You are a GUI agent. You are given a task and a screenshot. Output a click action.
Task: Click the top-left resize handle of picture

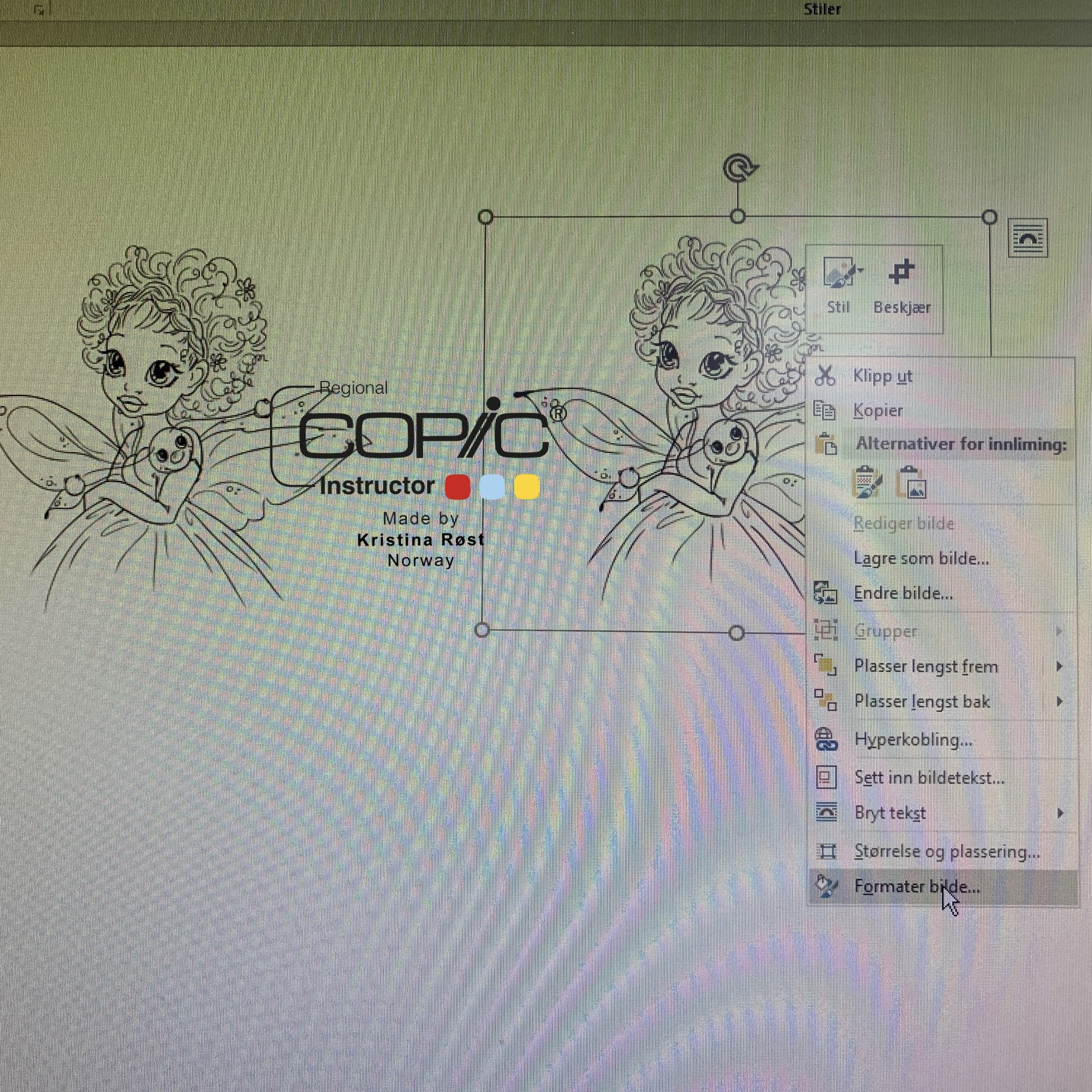486,217
